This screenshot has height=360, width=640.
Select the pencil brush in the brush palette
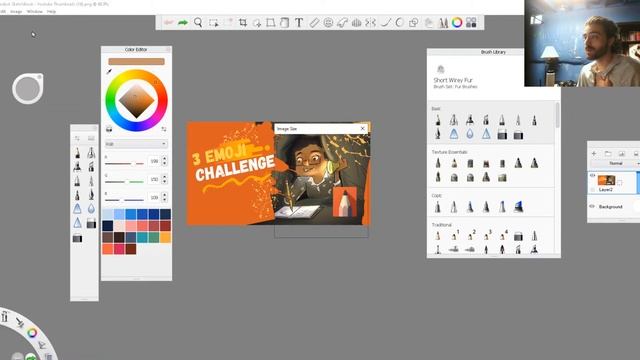[77, 153]
